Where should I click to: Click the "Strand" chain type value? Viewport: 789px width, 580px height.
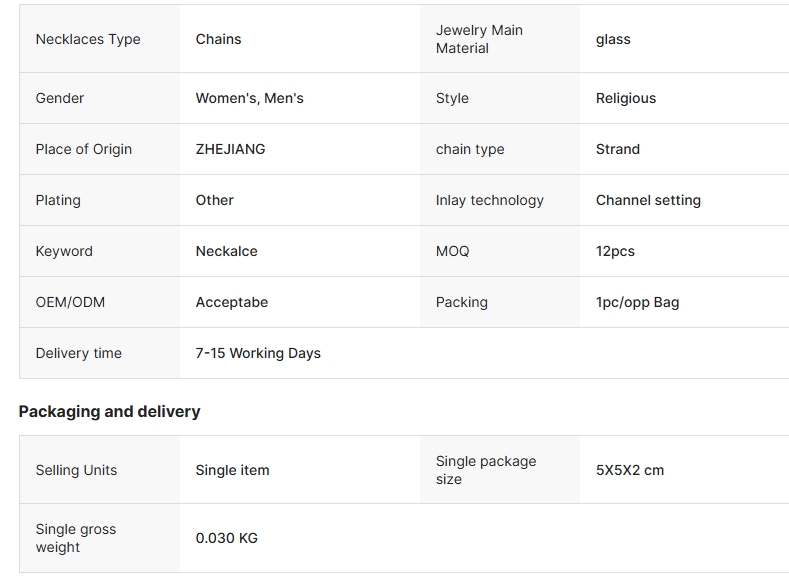(618, 149)
